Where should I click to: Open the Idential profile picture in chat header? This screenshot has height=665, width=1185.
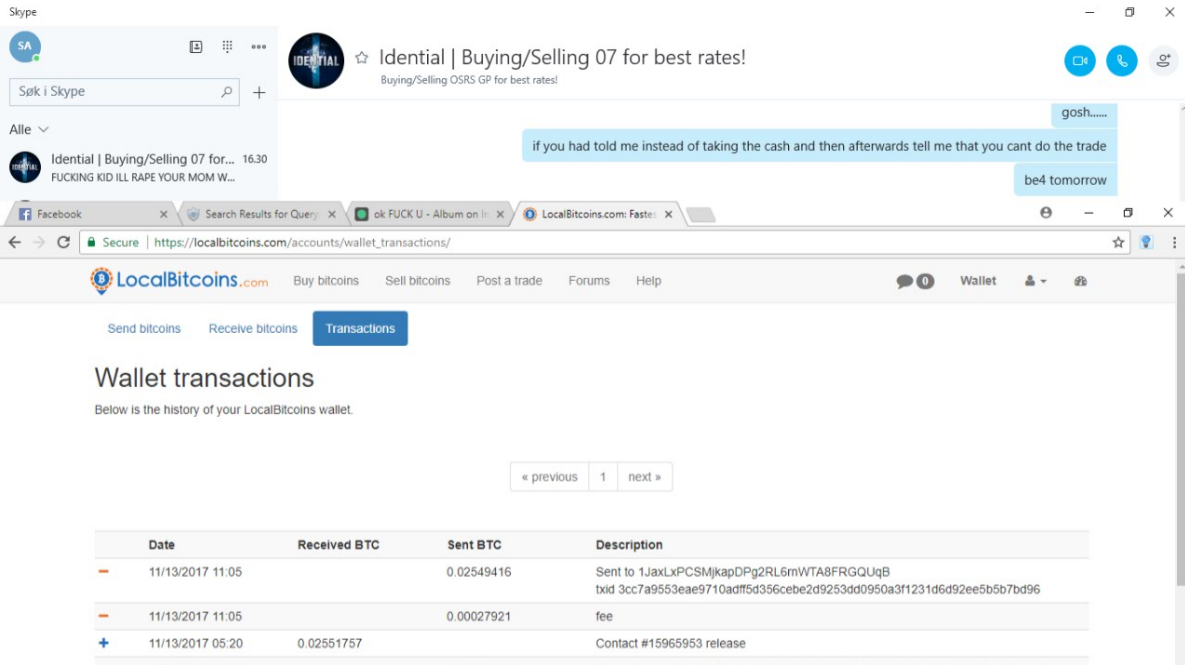point(316,60)
